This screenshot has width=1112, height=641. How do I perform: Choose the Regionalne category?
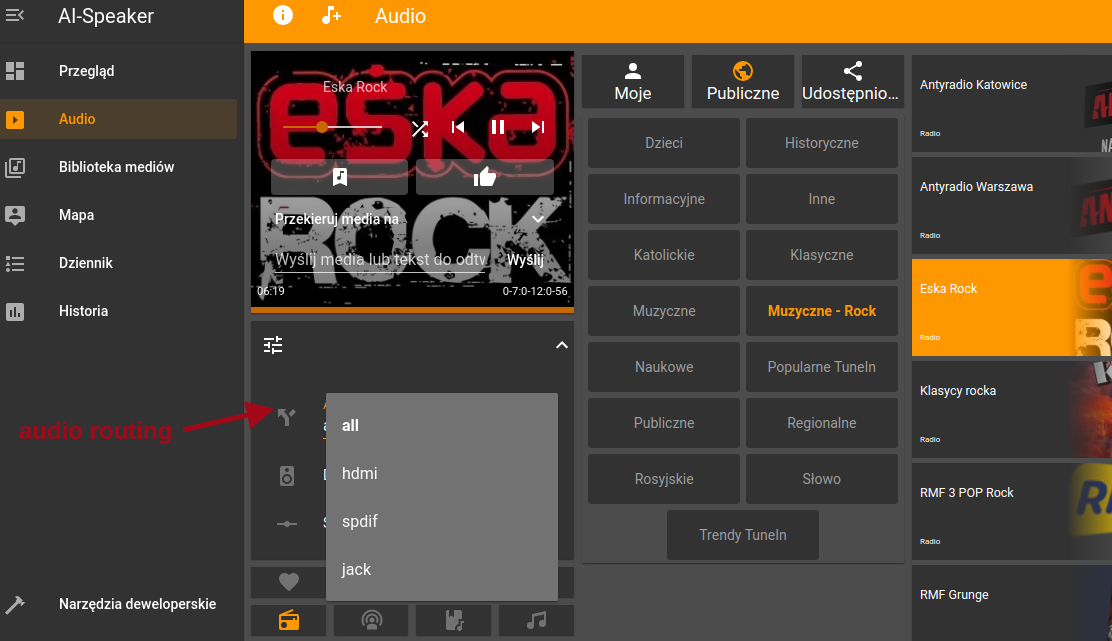point(822,423)
